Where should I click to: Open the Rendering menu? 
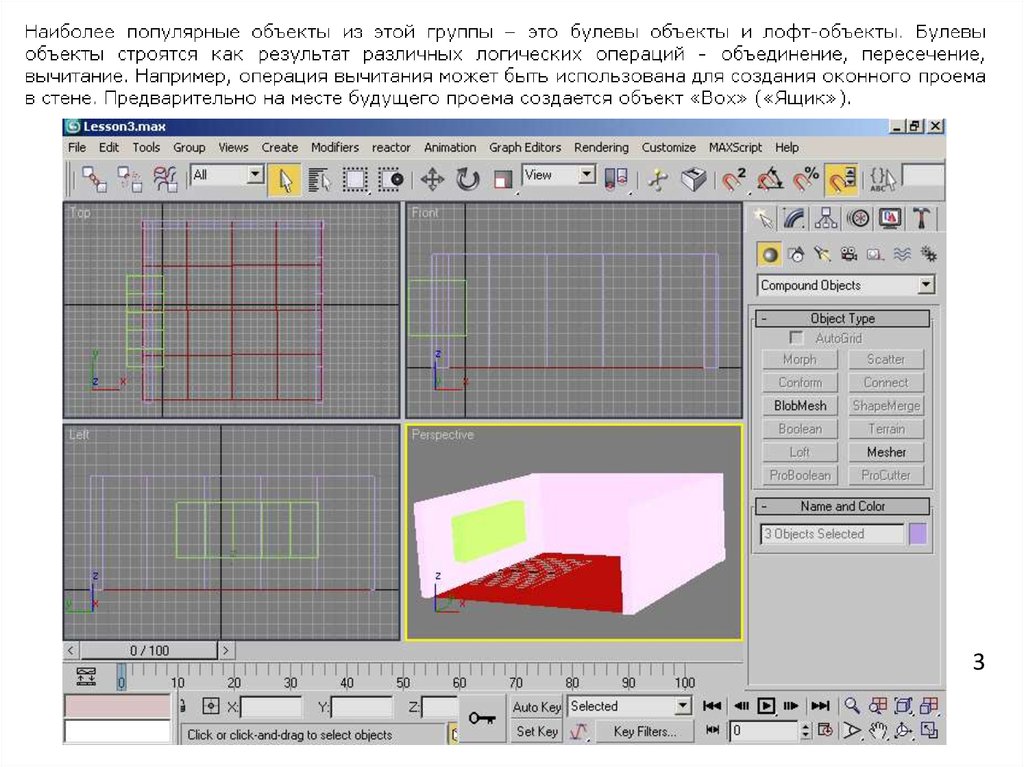click(601, 147)
